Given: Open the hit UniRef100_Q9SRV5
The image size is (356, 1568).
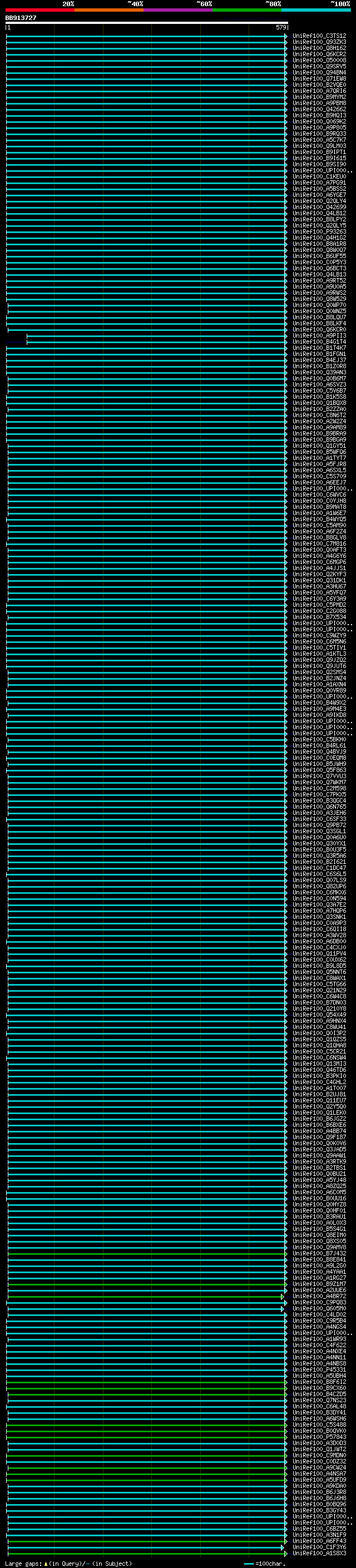Looking at the screenshot, I should click(319, 66).
